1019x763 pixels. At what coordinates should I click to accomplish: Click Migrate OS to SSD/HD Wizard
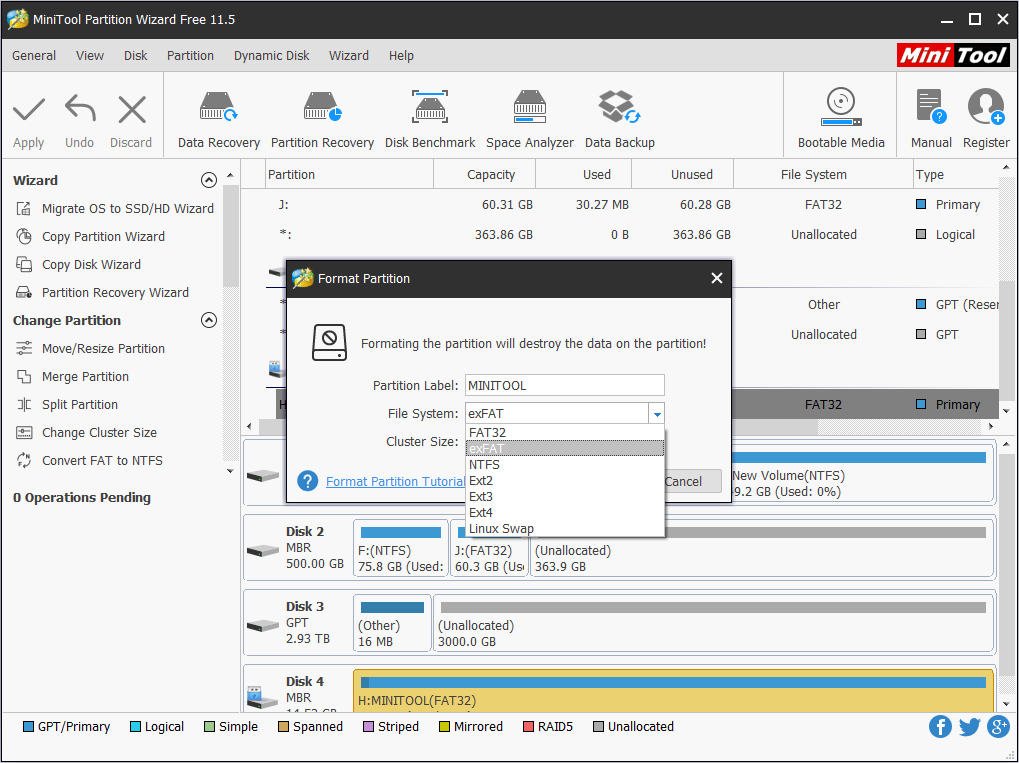pyautogui.click(x=127, y=209)
